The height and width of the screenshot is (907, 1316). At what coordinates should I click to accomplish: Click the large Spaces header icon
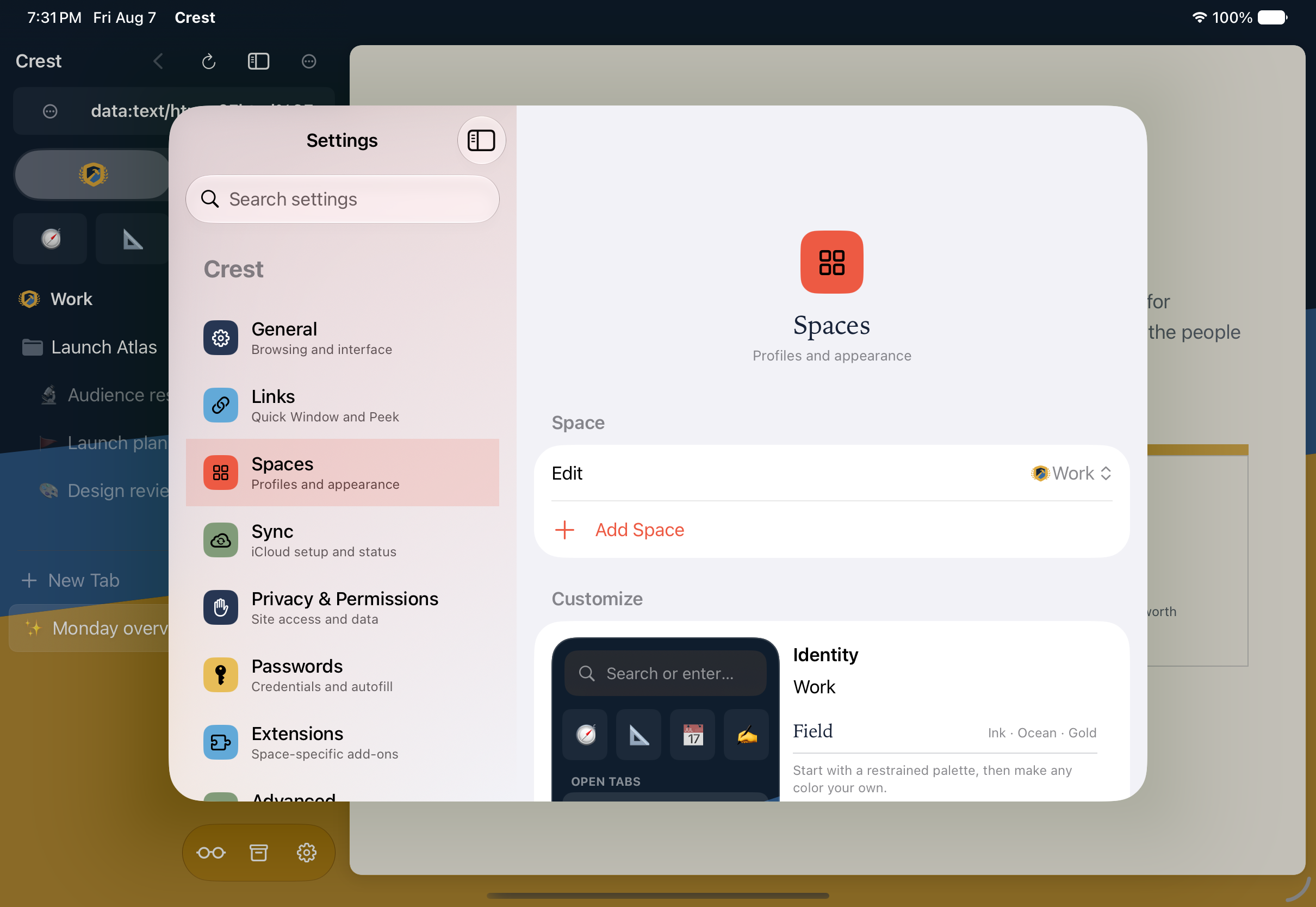tap(832, 262)
